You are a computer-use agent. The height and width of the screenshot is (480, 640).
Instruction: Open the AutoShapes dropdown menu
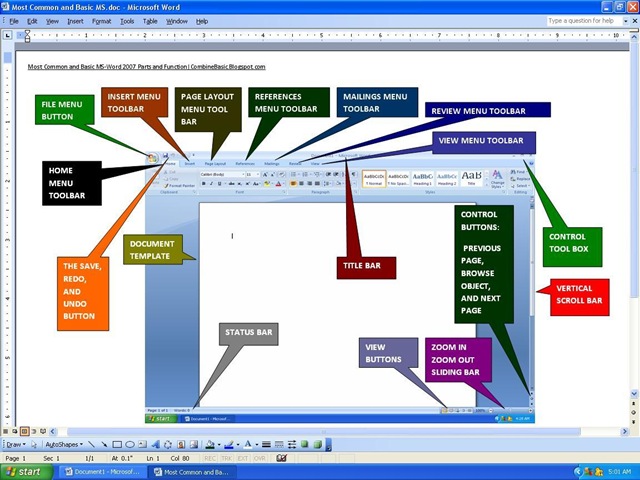pos(64,444)
